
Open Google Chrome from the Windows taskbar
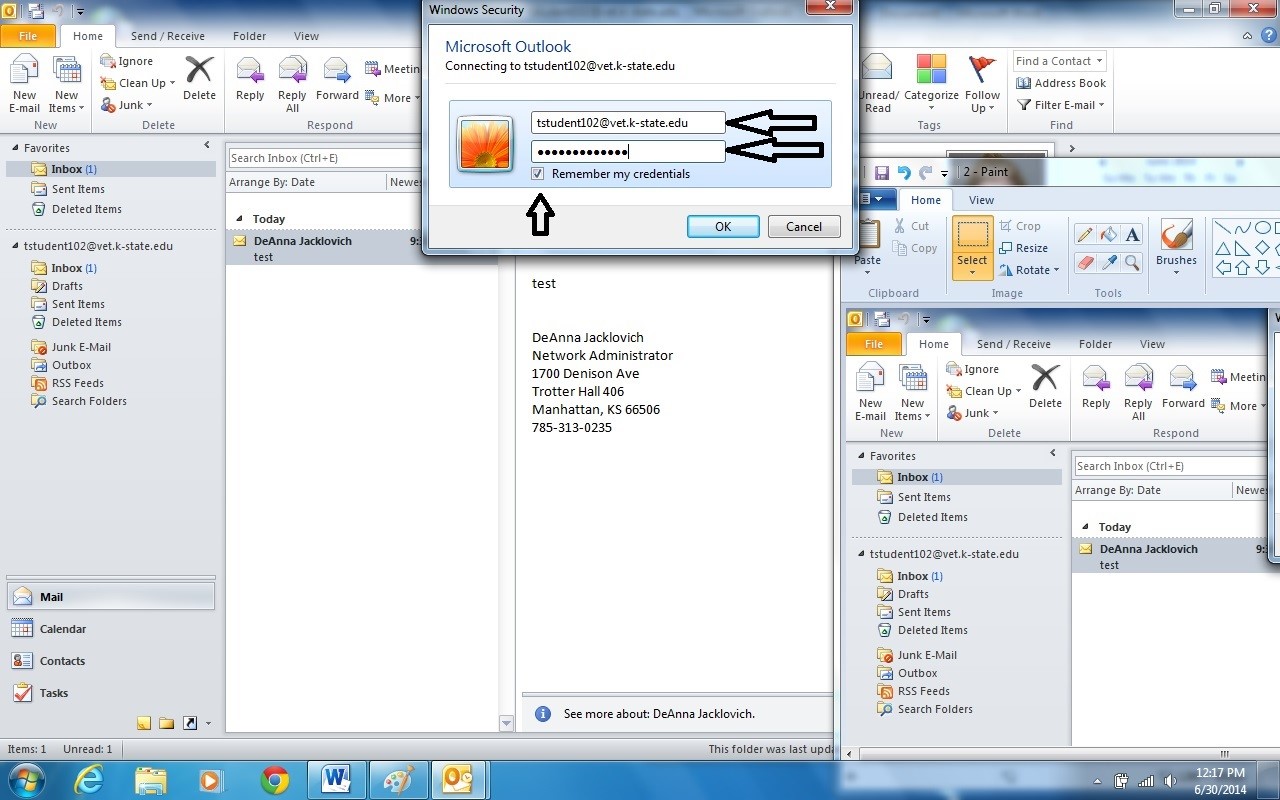pyautogui.click(x=275, y=779)
